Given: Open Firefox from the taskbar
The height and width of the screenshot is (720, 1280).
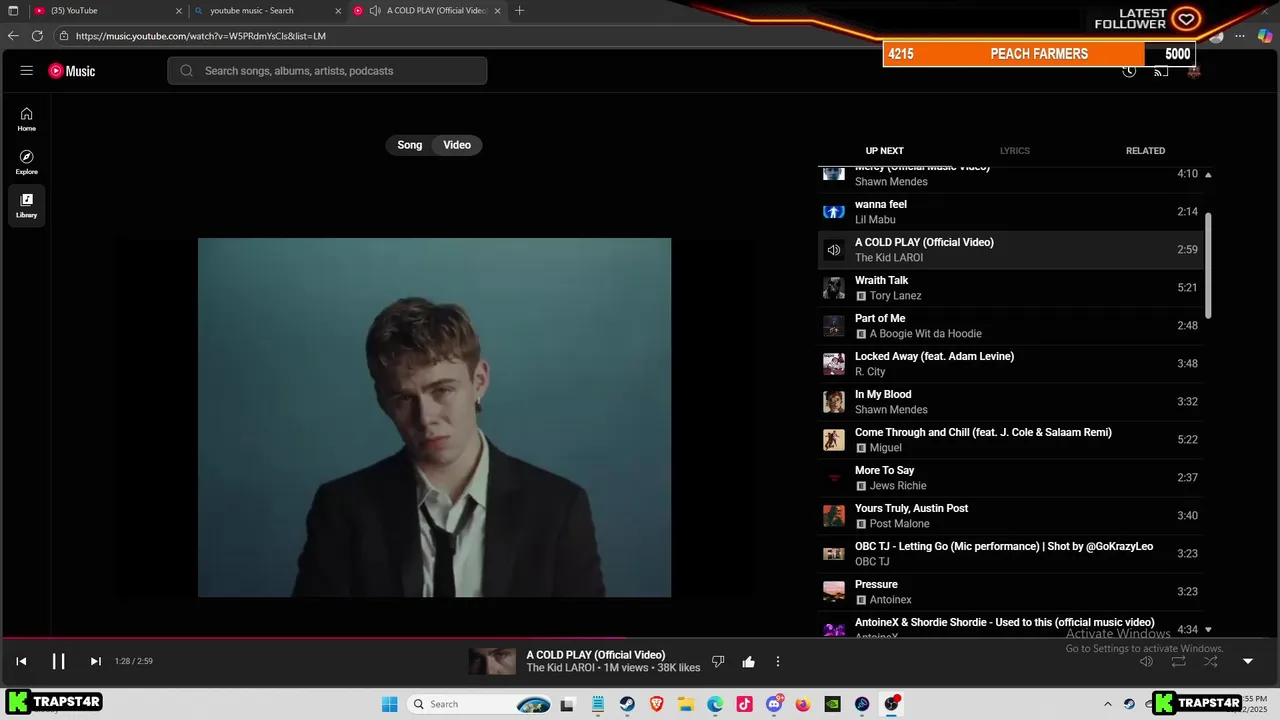Looking at the screenshot, I should click(x=803, y=704).
